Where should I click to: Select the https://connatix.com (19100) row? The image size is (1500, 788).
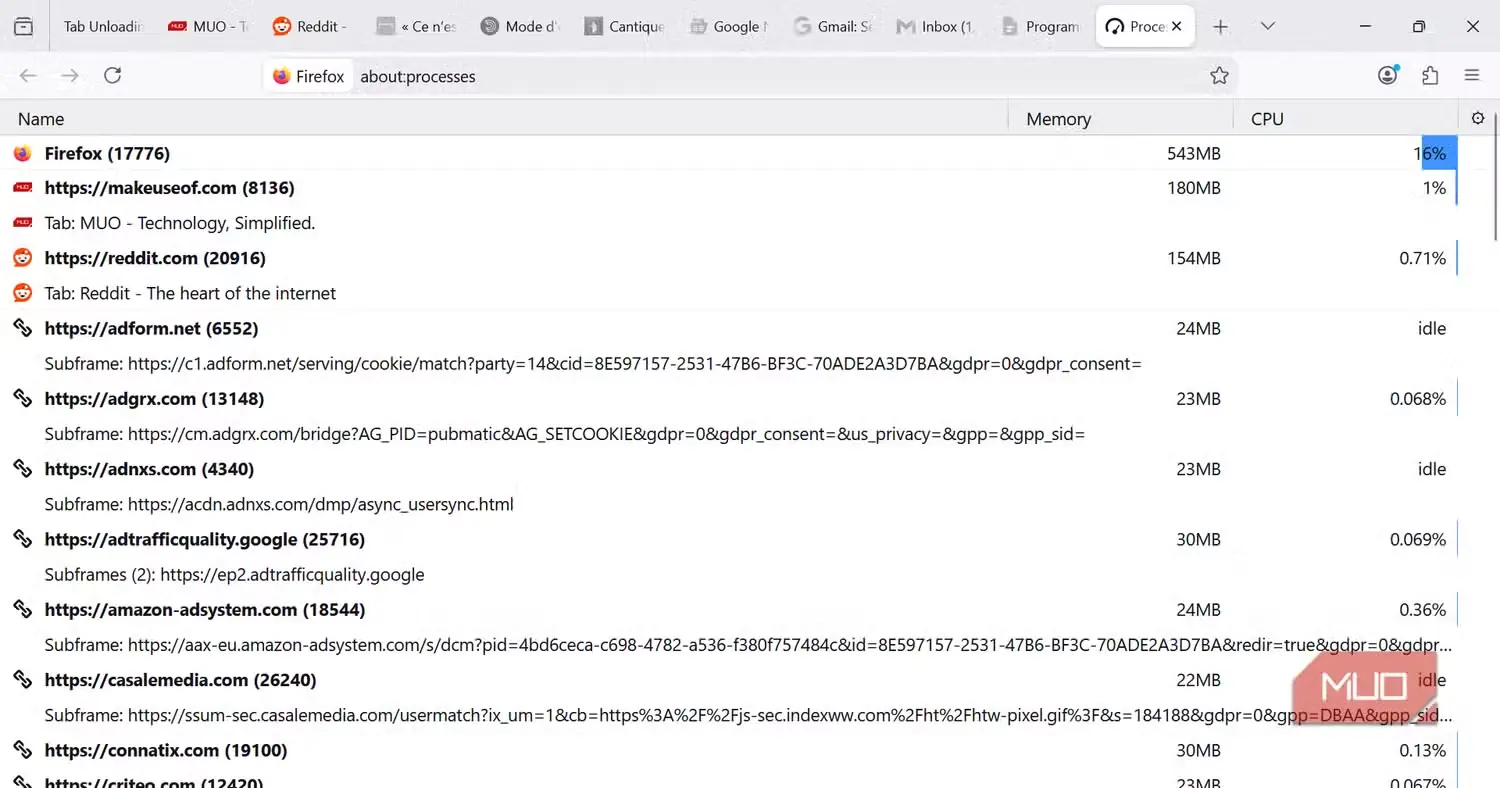pyautogui.click(x=729, y=750)
